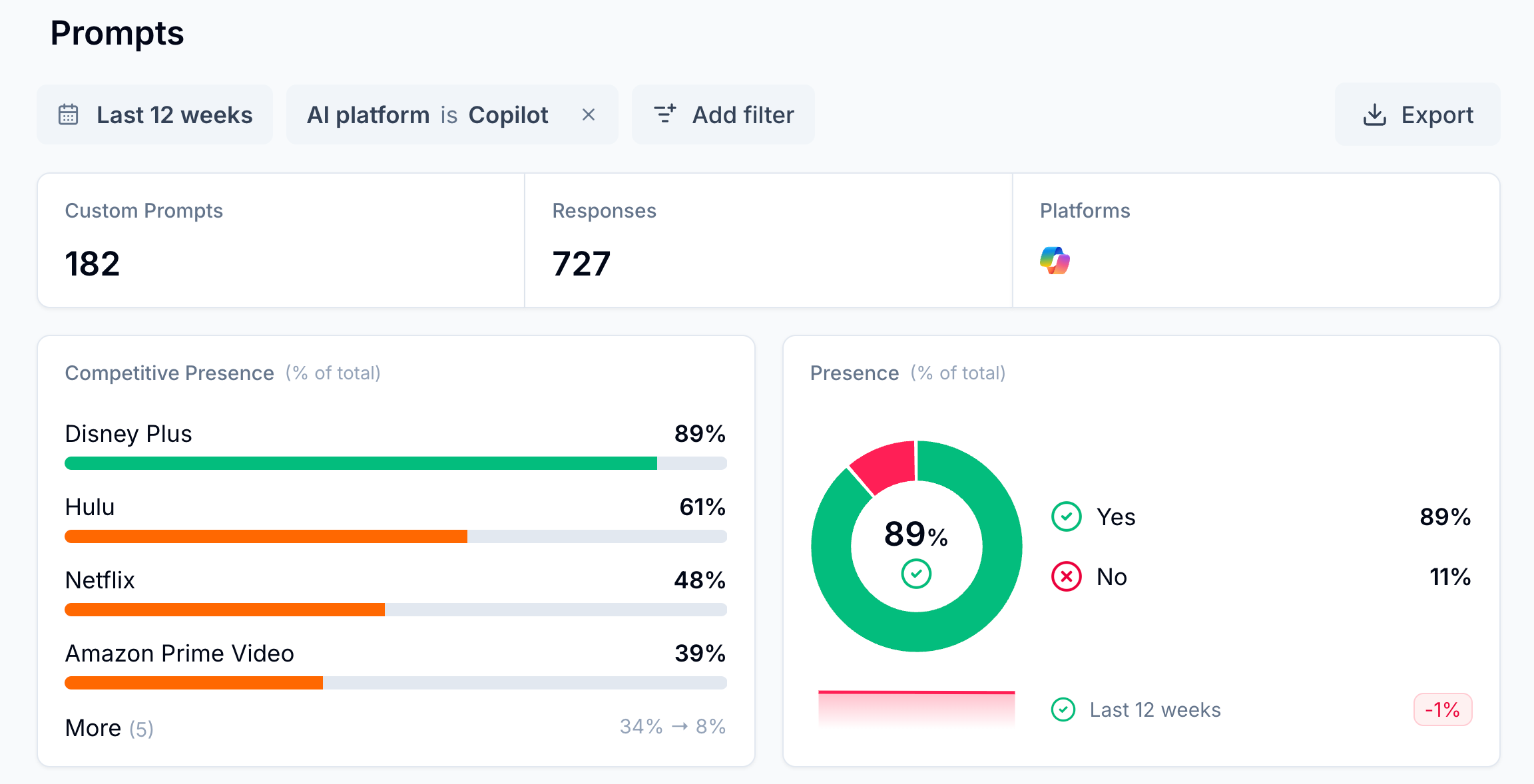1534x784 pixels.
Task: Click the Add filter icon
Action: [x=664, y=114]
